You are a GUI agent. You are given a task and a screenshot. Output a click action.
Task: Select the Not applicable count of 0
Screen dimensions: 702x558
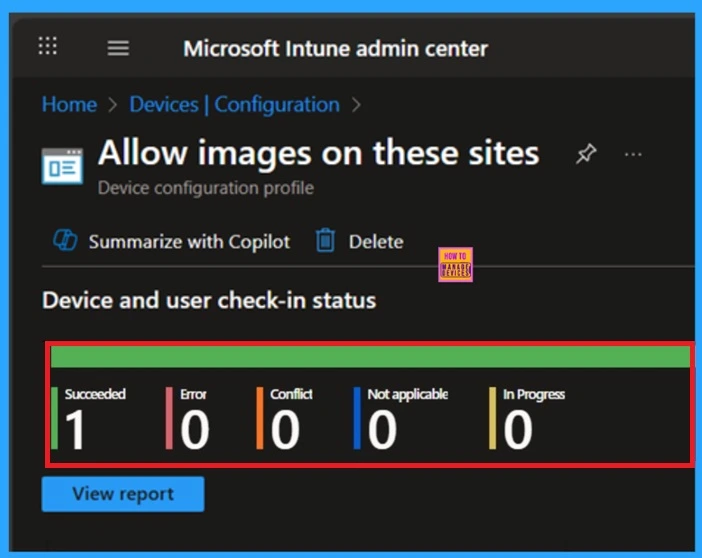point(382,430)
